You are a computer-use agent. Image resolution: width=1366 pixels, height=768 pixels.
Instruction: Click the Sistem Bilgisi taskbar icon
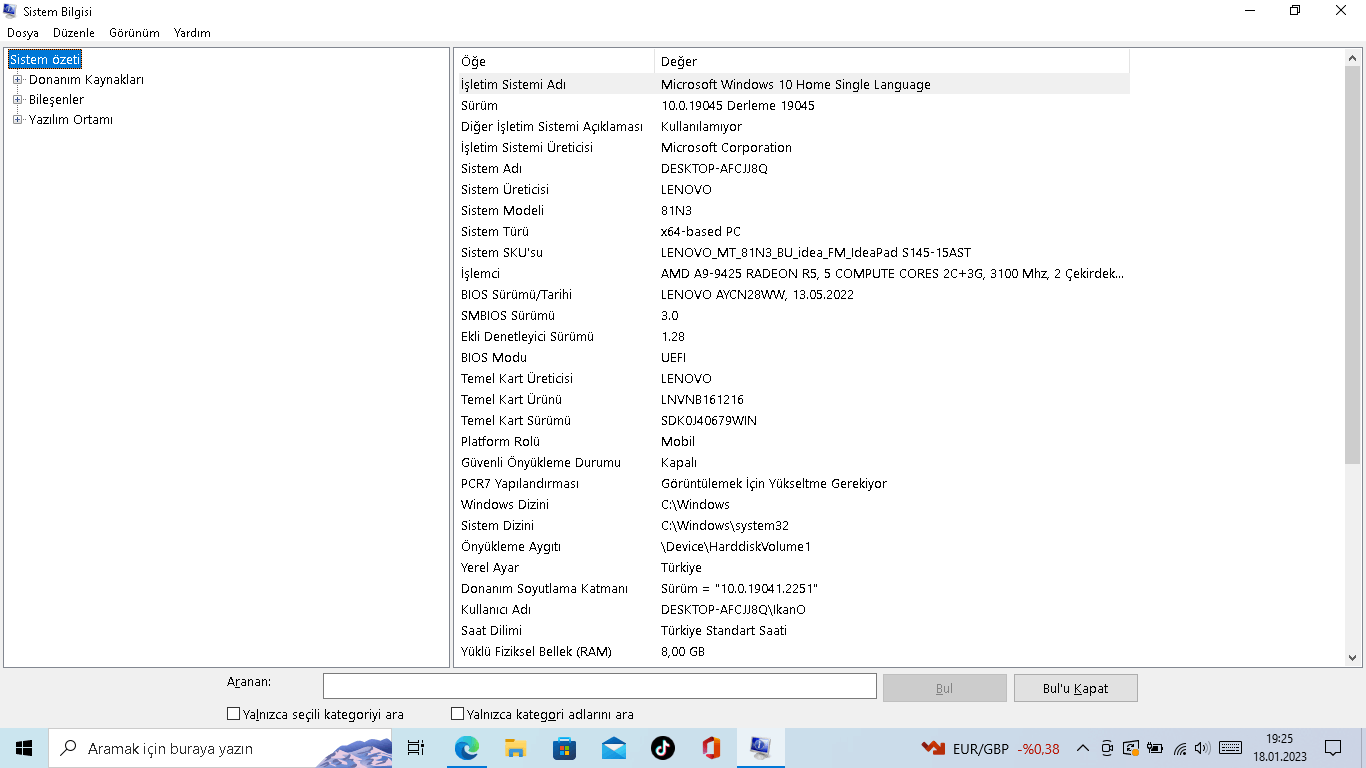[760, 748]
